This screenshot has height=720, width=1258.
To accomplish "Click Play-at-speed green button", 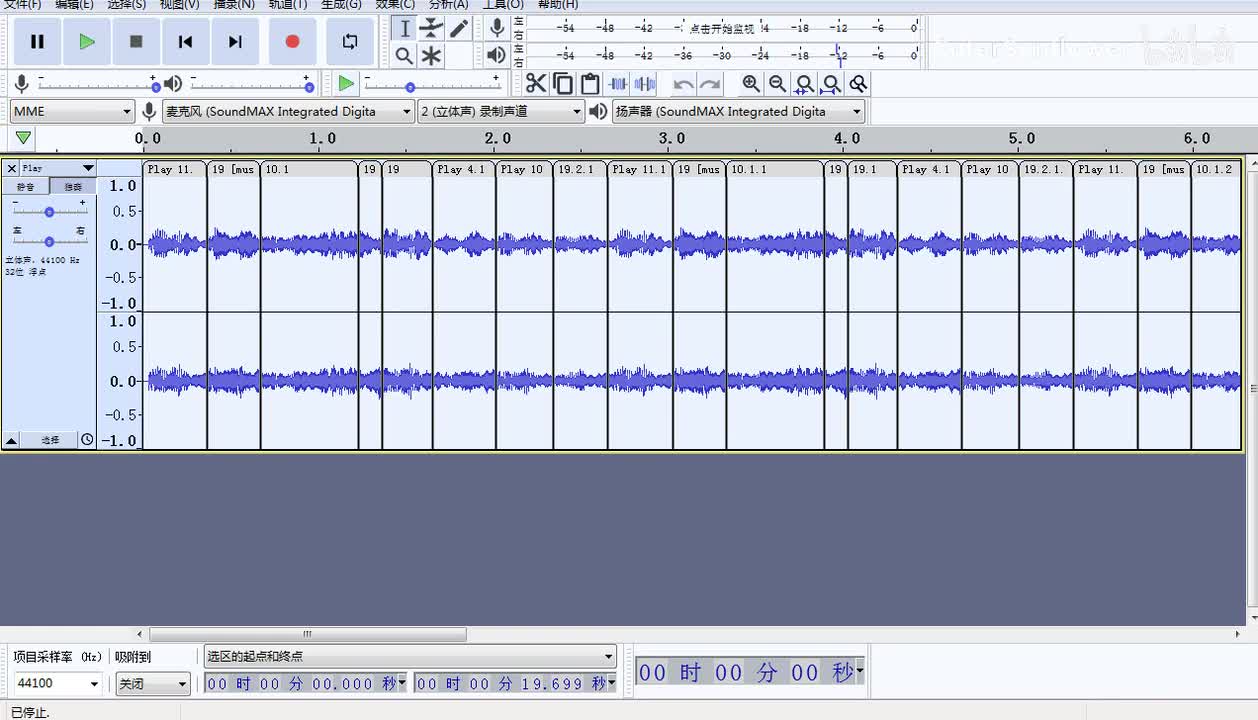I will tap(346, 84).
